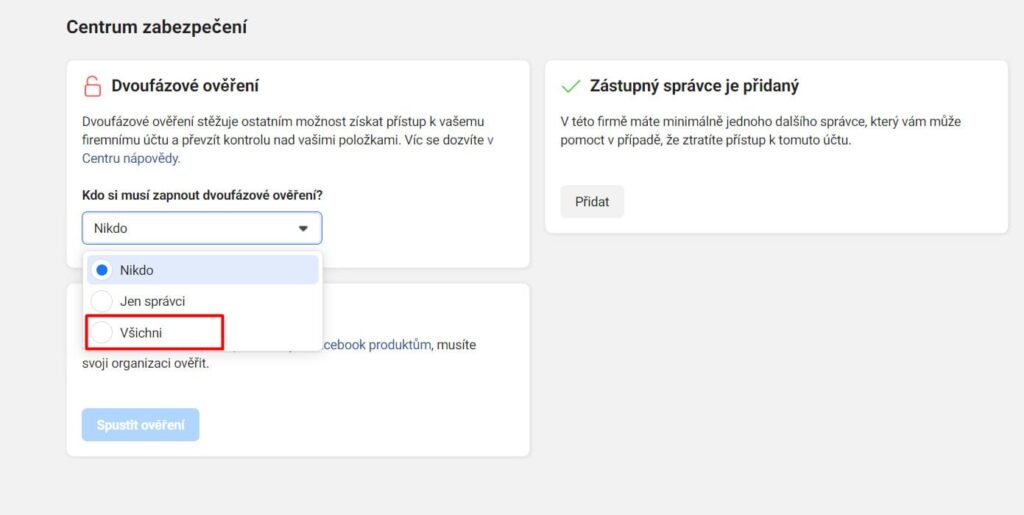This screenshot has height=515, width=1024.
Task: Click the green checkmark icon
Action: click(571, 86)
